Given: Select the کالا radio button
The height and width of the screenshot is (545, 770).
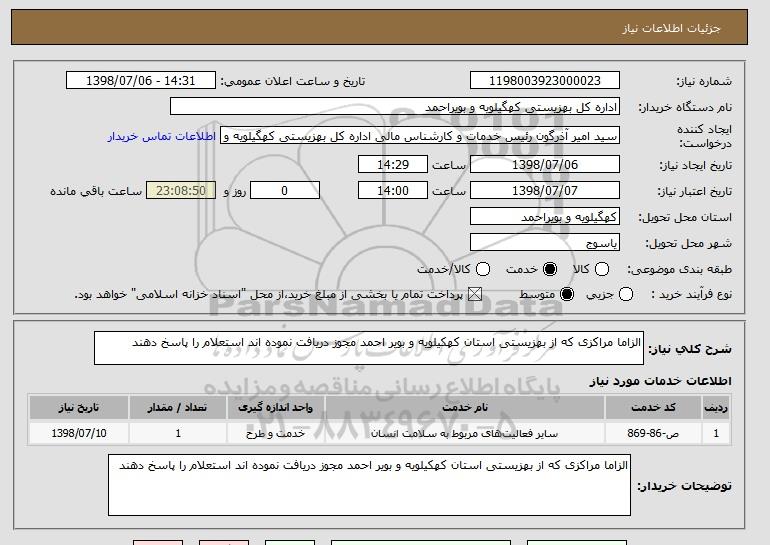Looking at the screenshot, I should 602,269.
